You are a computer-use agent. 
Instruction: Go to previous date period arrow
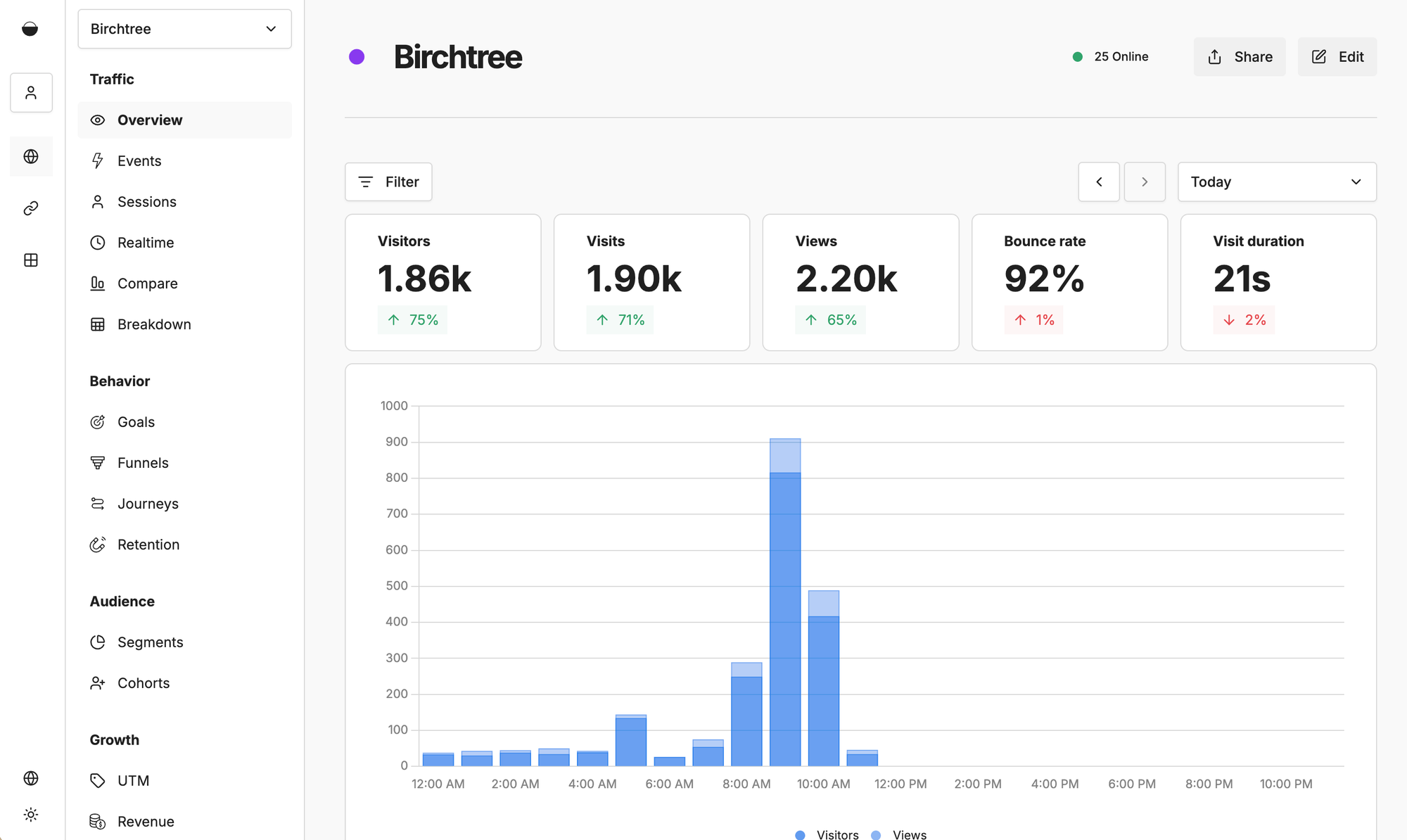tap(1099, 182)
